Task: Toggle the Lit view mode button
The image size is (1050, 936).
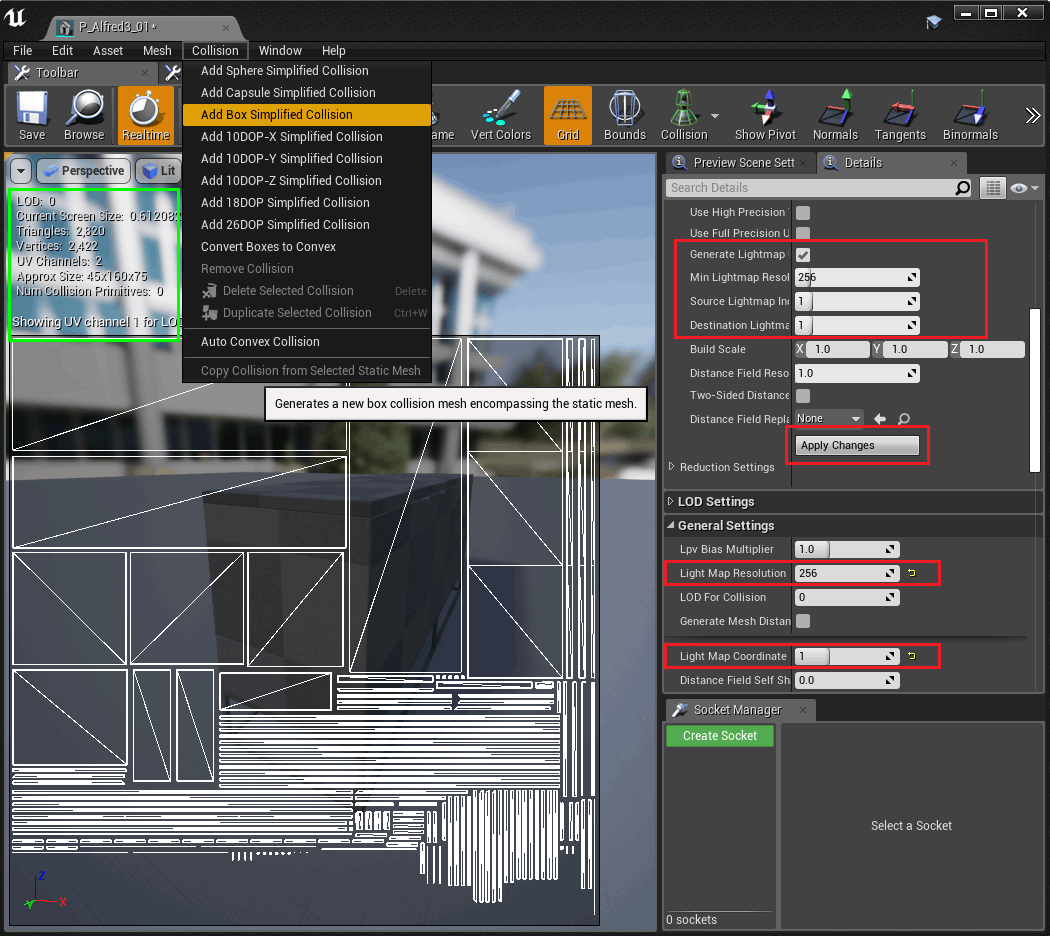Action: [159, 171]
